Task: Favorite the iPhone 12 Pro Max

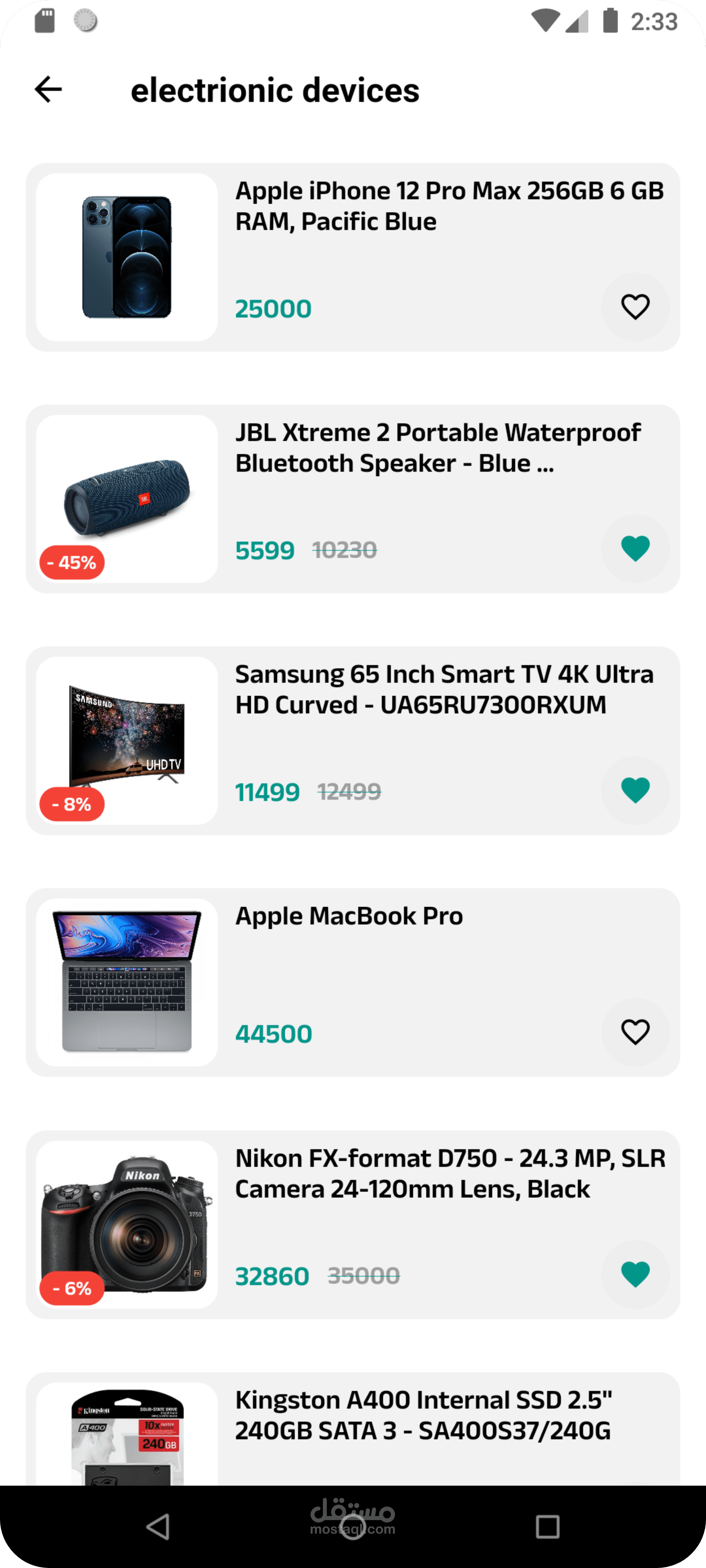Action: point(635,307)
